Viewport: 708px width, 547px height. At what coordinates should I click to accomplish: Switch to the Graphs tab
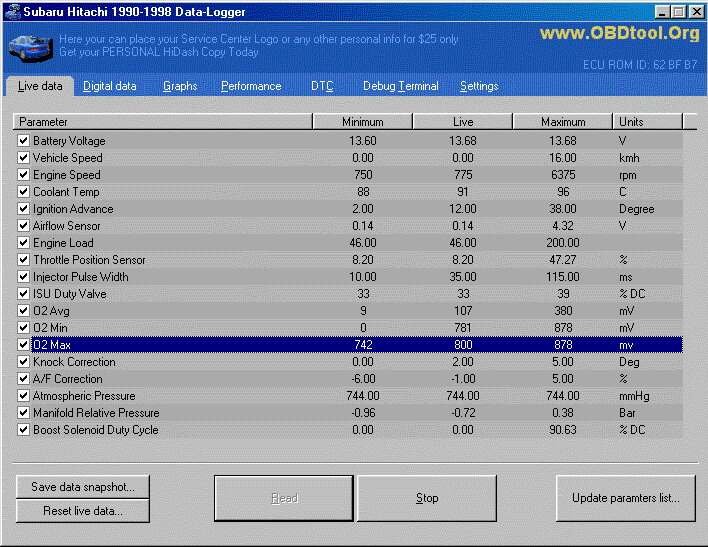point(180,86)
